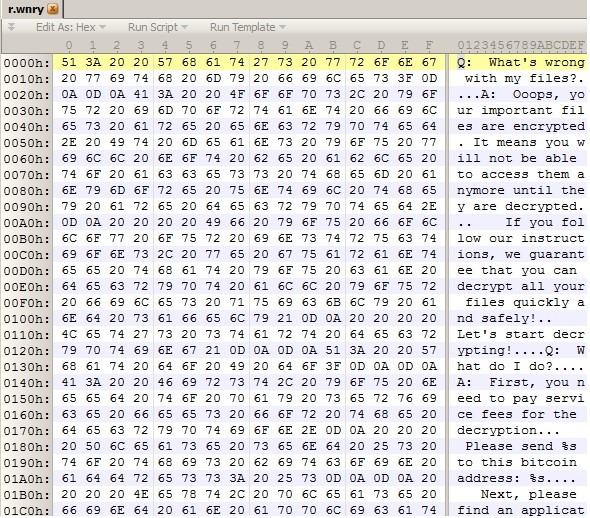The image size is (590, 518).
Task: Select the r.wnry file tab
Action: (x=31, y=9)
